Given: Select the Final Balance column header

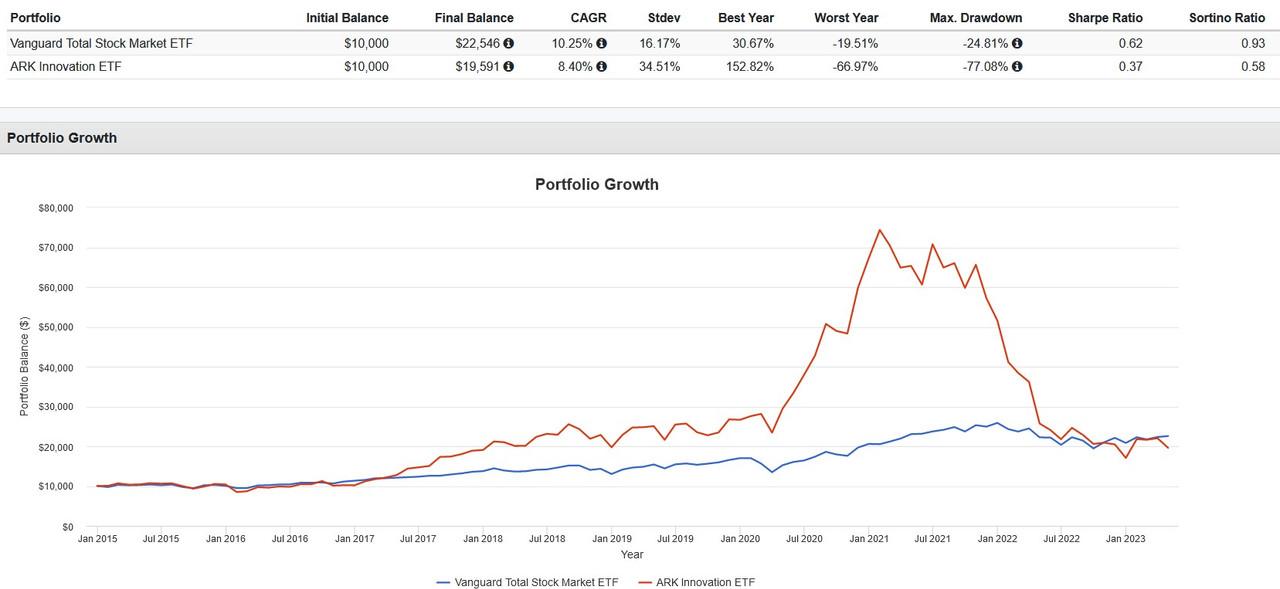Looking at the screenshot, I should pyautogui.click(x=474, y=17).
